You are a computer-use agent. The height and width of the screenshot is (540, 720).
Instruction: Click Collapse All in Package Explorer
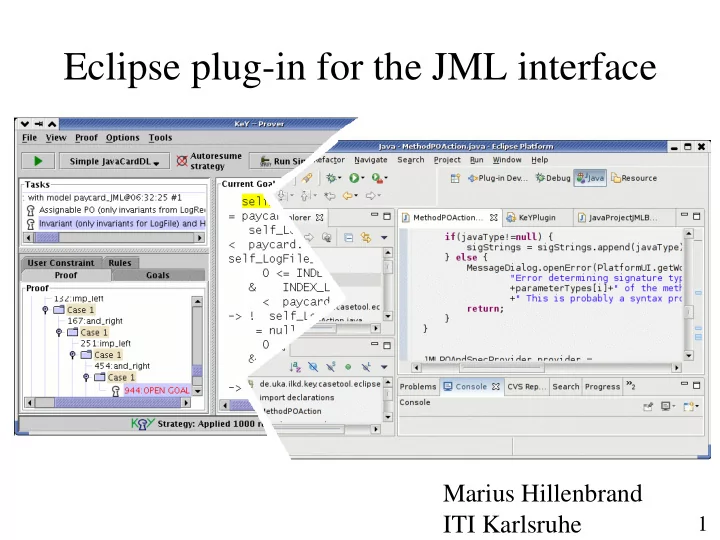pos(349,237)
